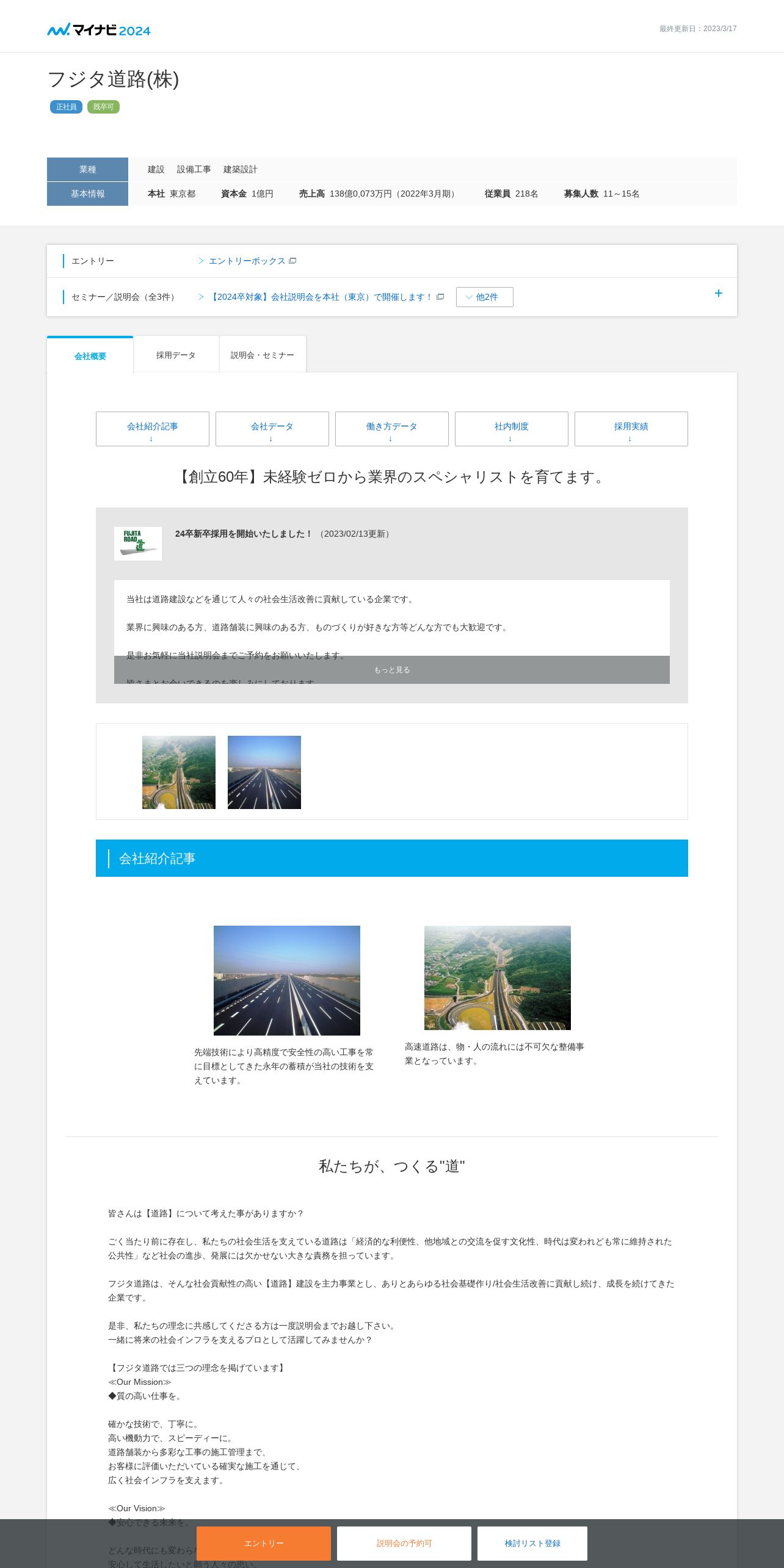Click the 既卒可 tag badge

pos(103,107)
